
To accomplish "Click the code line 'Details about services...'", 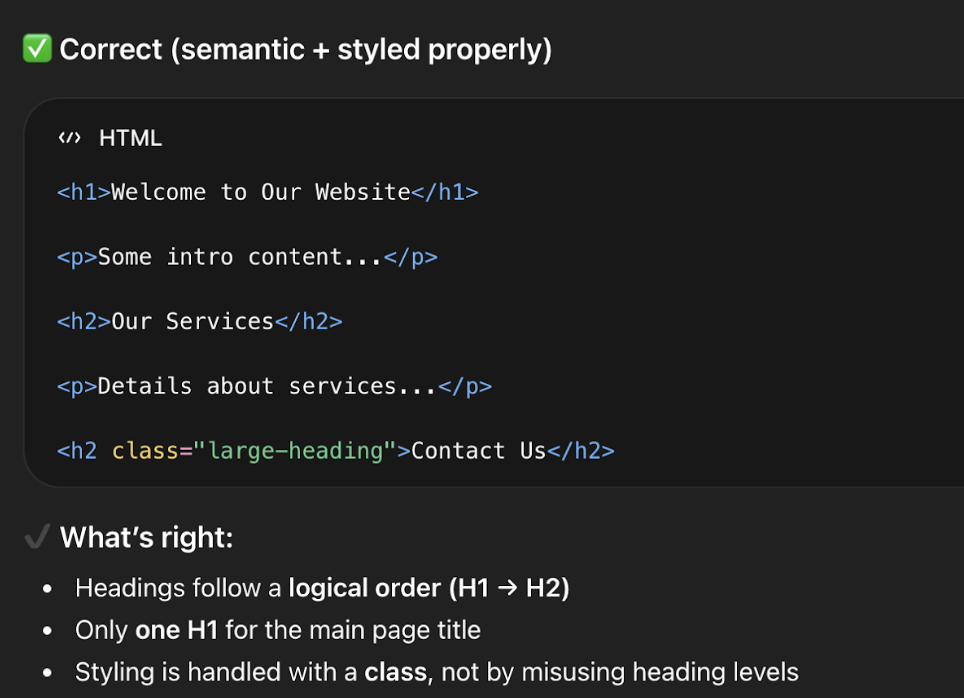I will (274, 386).
